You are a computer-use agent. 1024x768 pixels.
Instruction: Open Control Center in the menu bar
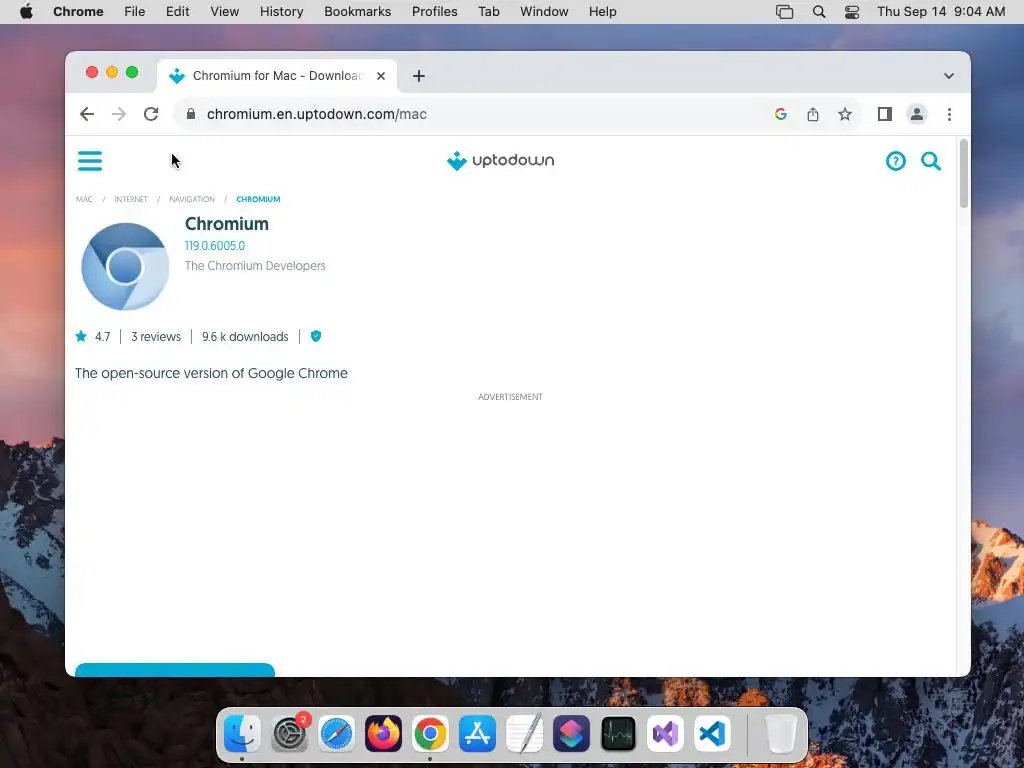852,12
